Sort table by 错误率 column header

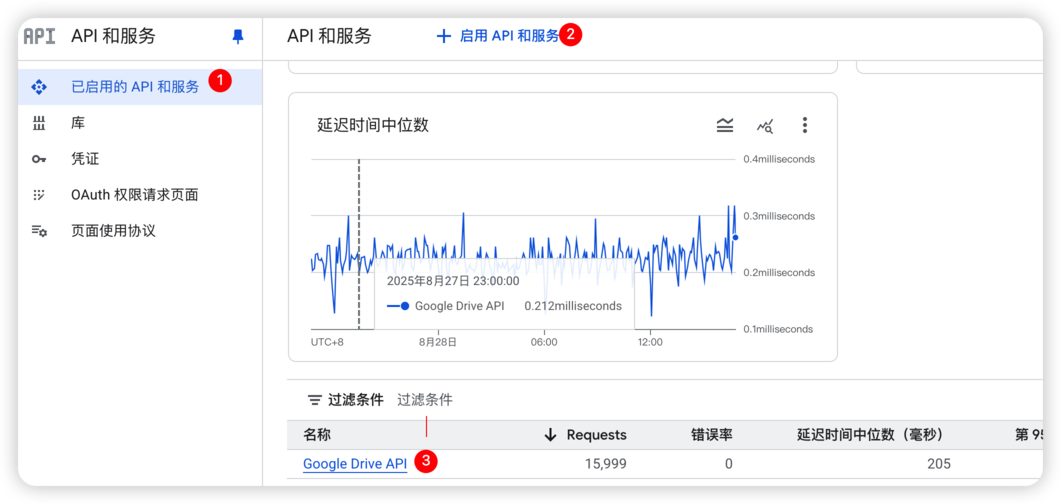[x=712, y=435]
